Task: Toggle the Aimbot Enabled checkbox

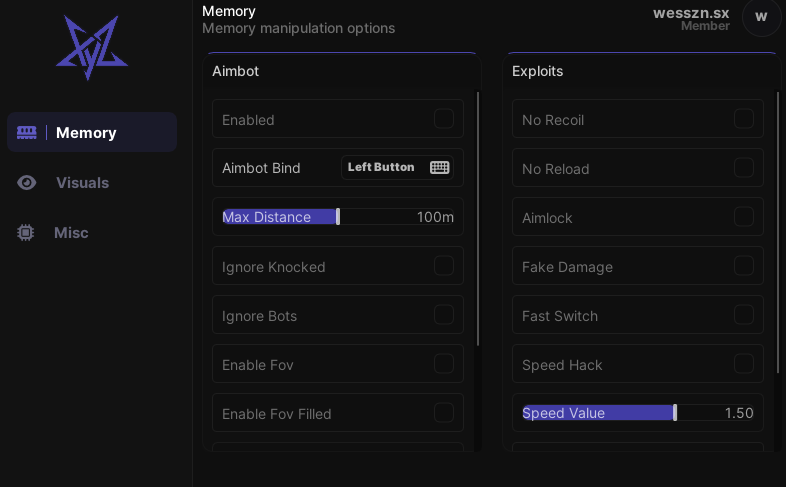Action: pos(444,119)
